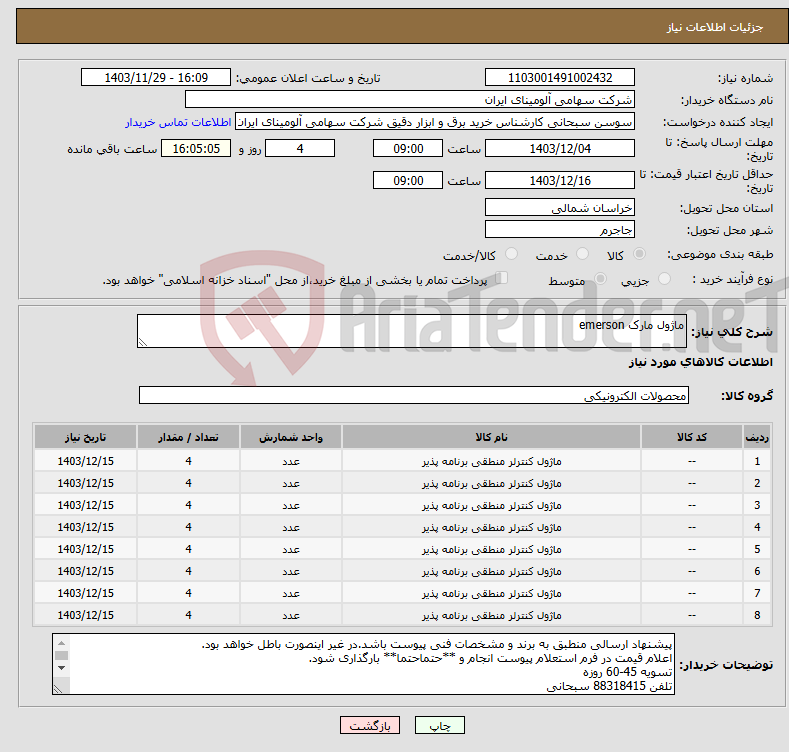Click the product name in row 7
This screenshot has height=752, width=789.
(x=491, y=593)
